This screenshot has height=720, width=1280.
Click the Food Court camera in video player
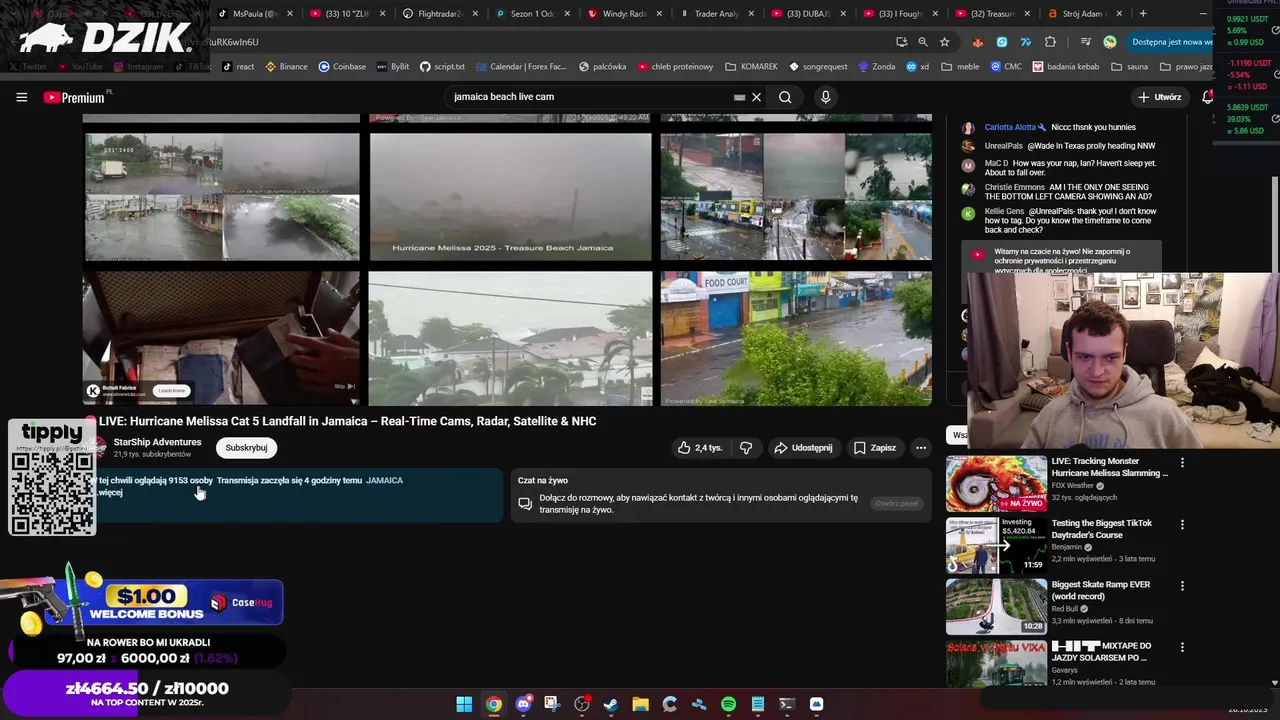796,338
